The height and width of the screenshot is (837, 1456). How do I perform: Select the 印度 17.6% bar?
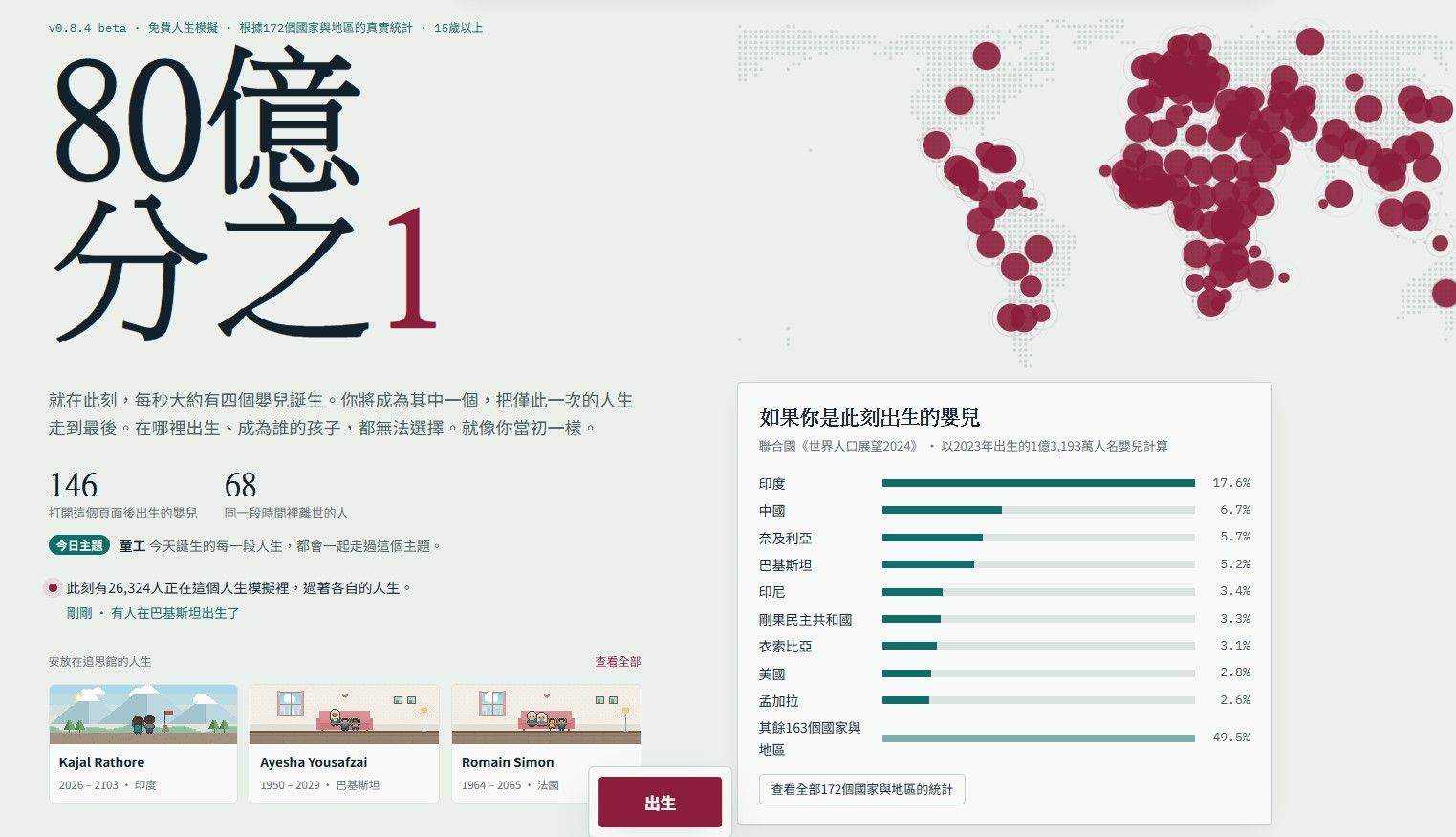click(x=1038, y=483)
